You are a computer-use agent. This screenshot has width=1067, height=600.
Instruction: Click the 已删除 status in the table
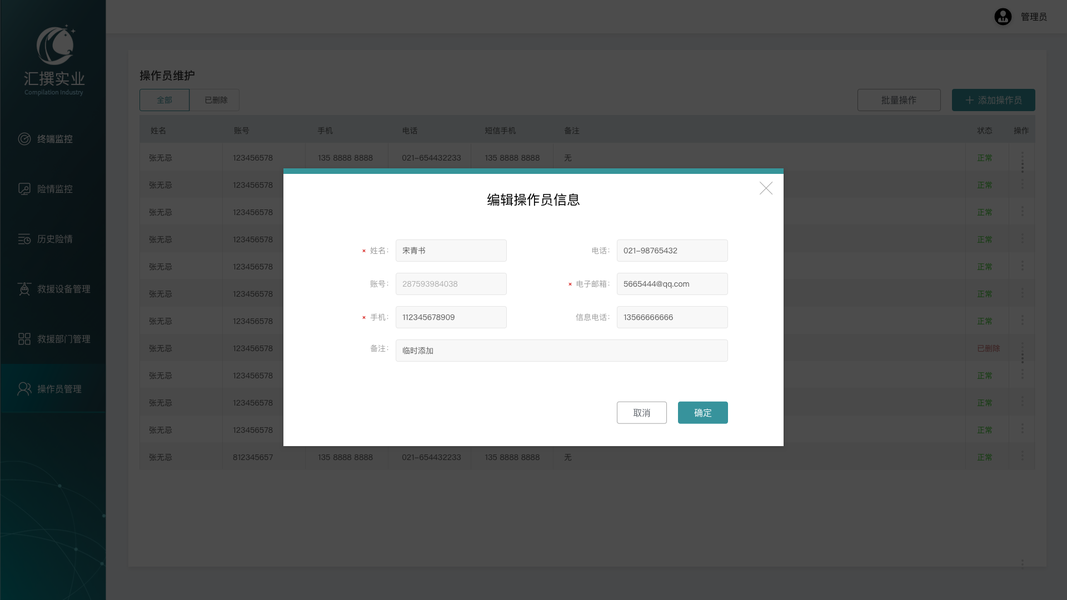click(x=988, y=348)
